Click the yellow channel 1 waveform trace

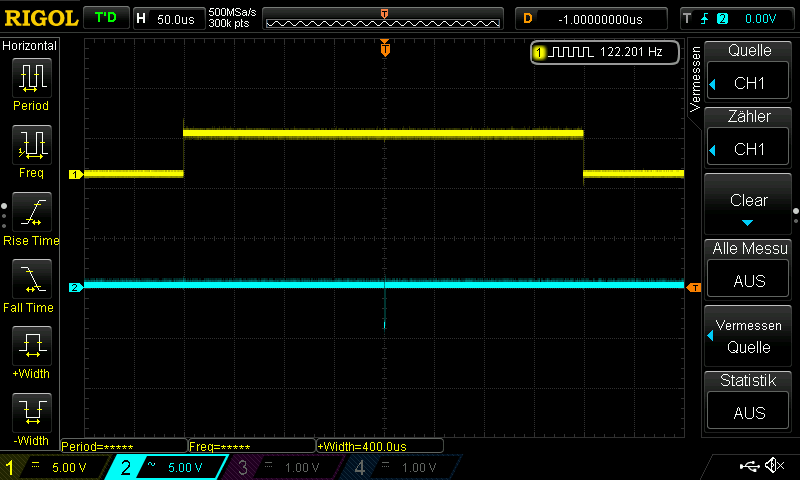pyautogui.click(x=383, y=134)
